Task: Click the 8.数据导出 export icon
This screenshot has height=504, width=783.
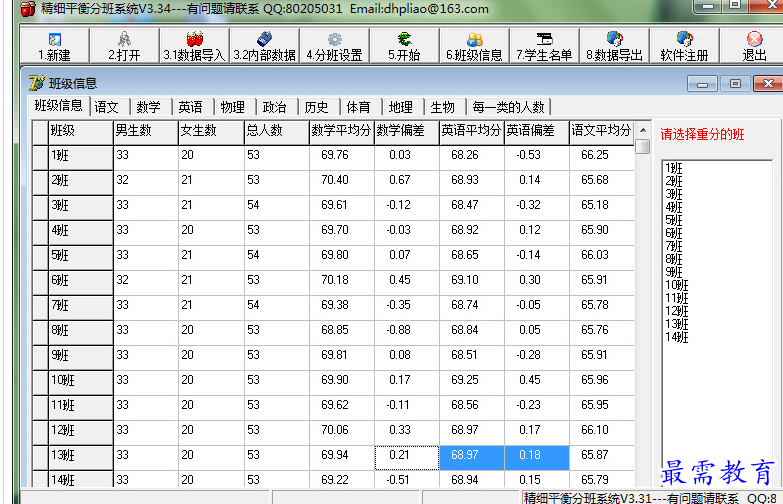Action: point(614,45)
